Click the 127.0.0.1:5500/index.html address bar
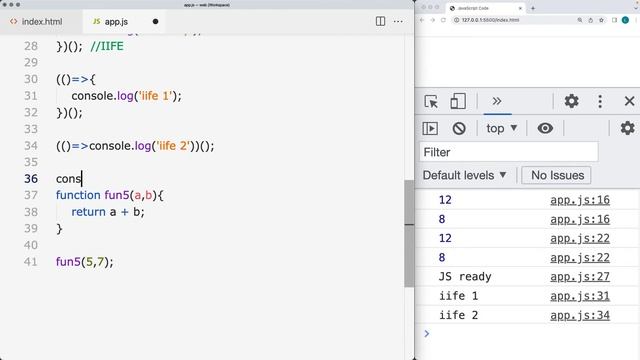The height and width of the screenshot is (360, 640). point(490,20)
